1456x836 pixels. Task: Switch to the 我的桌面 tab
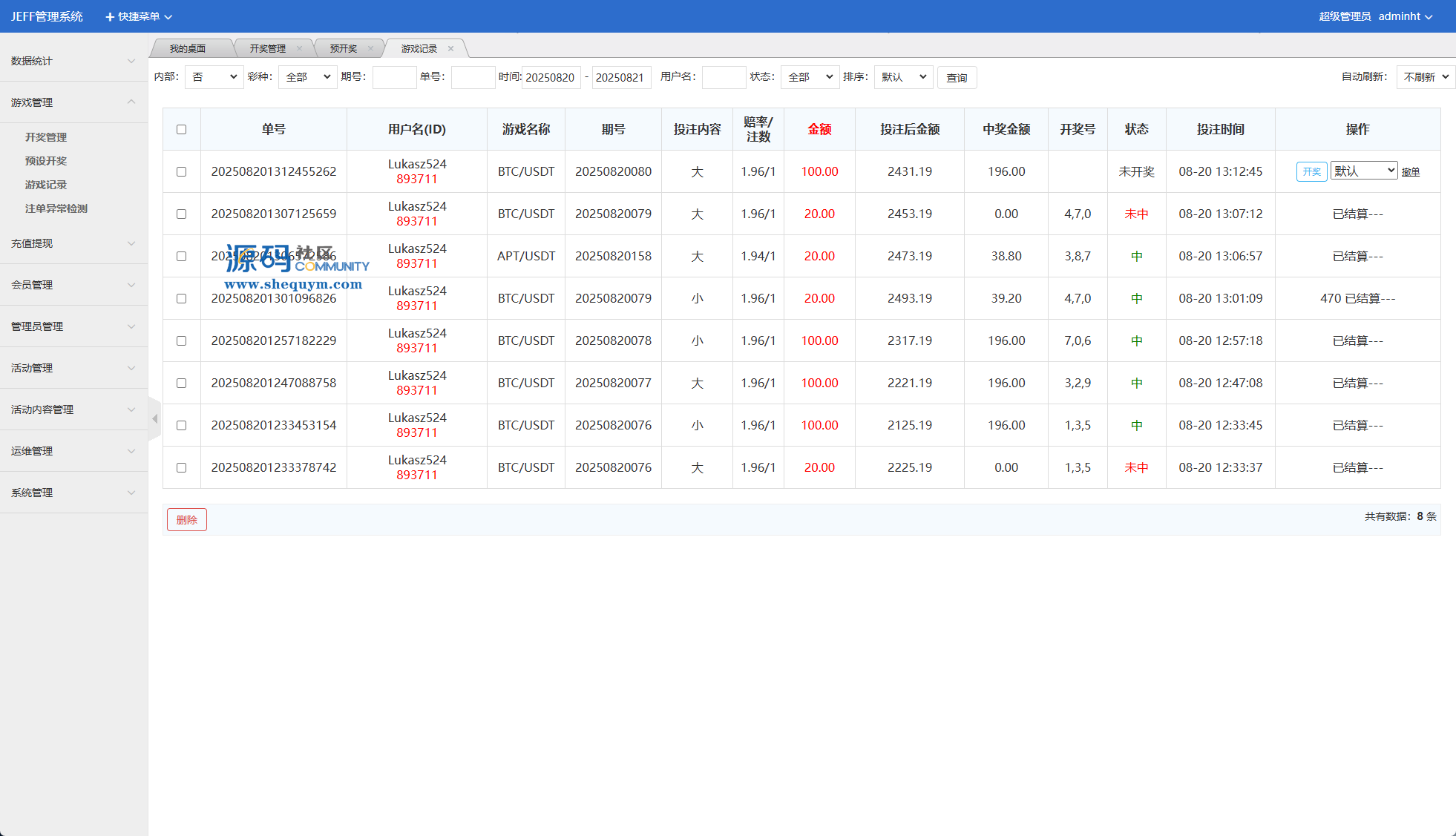pos(188,49)
